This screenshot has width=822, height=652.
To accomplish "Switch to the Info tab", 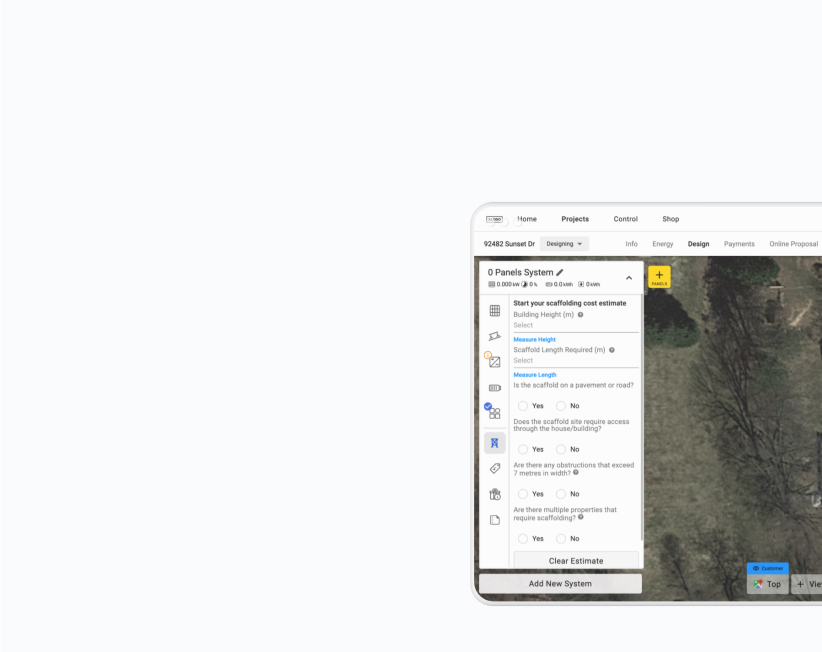I will 631,244.
